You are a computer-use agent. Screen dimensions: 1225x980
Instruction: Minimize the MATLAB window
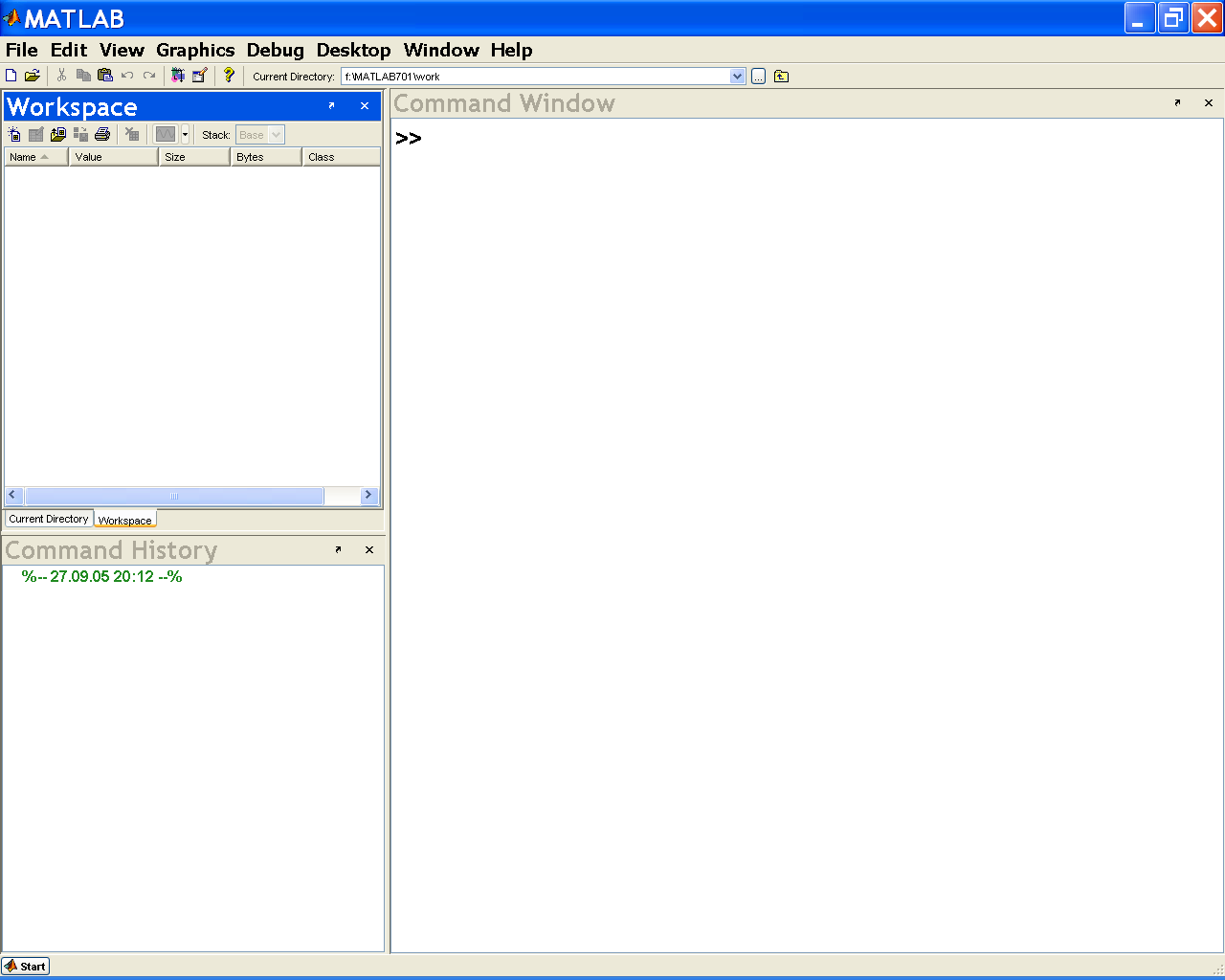[x=1140, y=18]
